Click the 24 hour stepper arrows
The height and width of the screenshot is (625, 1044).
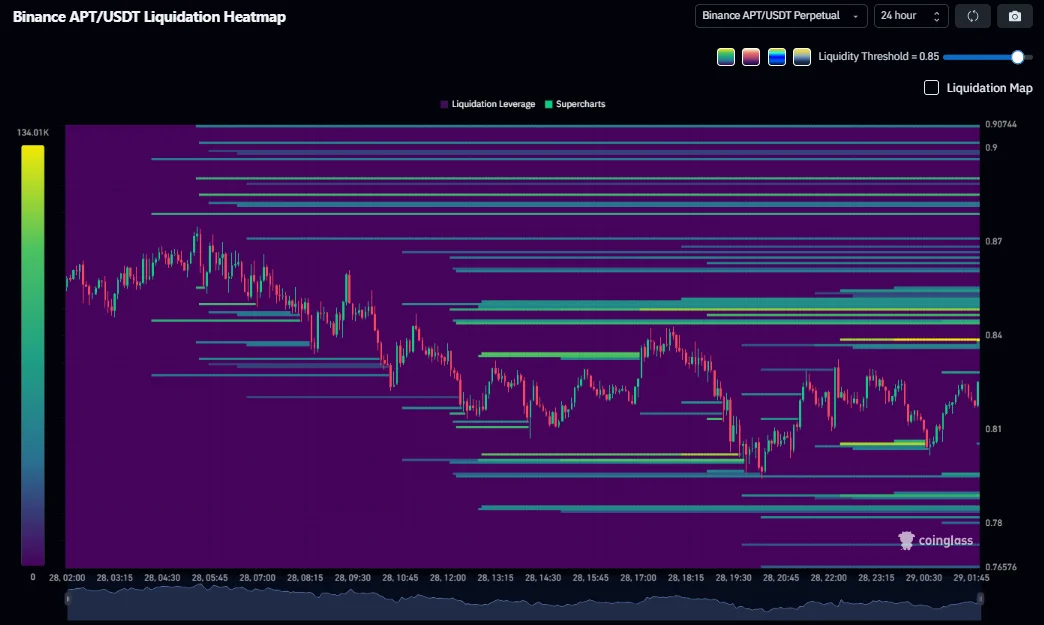(x=937, y=16)
